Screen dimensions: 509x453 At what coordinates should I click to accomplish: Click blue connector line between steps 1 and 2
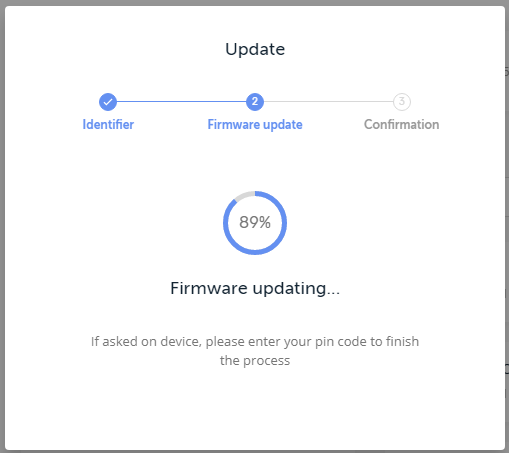pyautogui.click(x=181, y=102)
